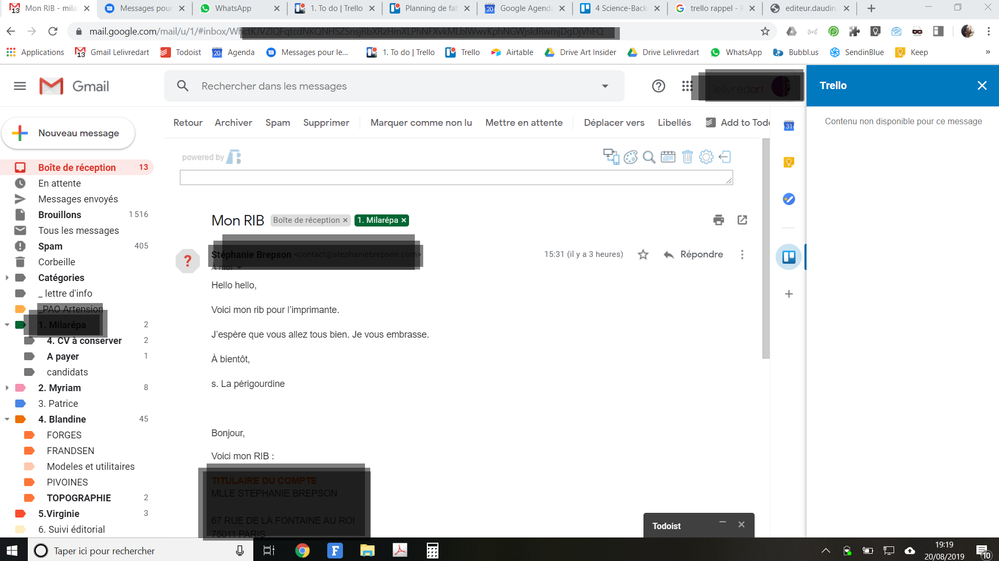Open the Libellés menu
The width and height of the screenshot is (999, 561).
click(x=674, y=123)
